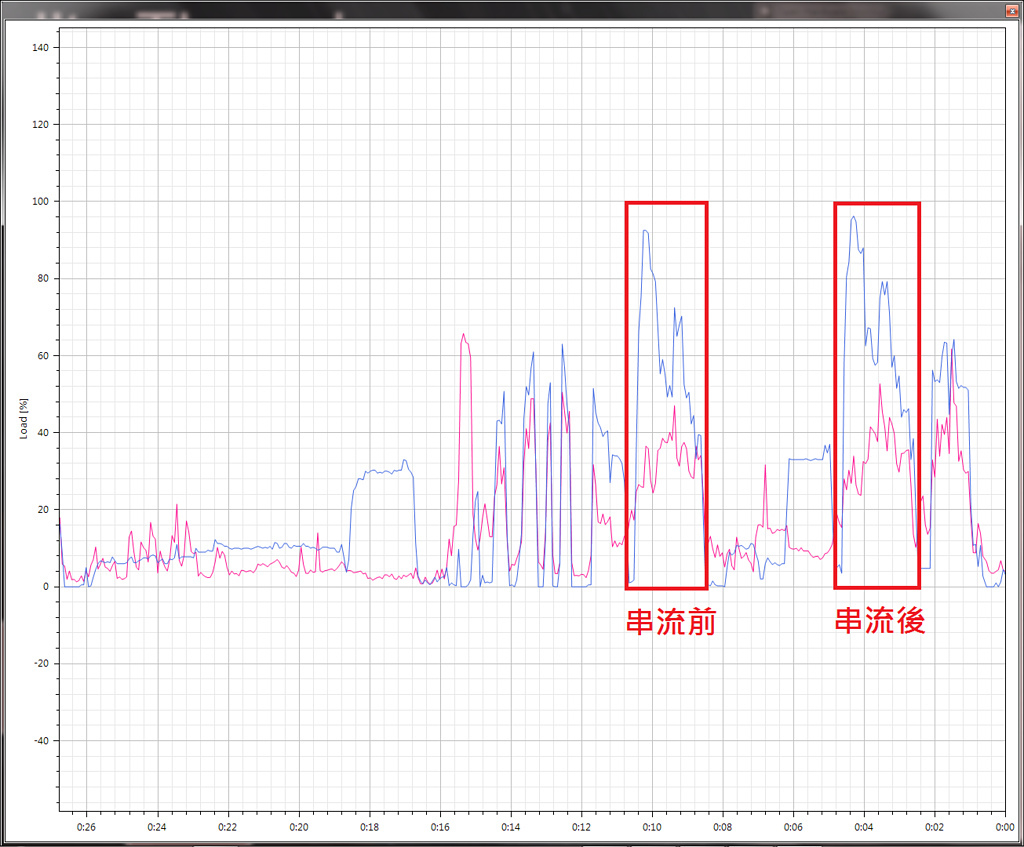Click the 0:04 tick on the time axis
Screen dimensions: 1024x847
click(x=863, y=827)
